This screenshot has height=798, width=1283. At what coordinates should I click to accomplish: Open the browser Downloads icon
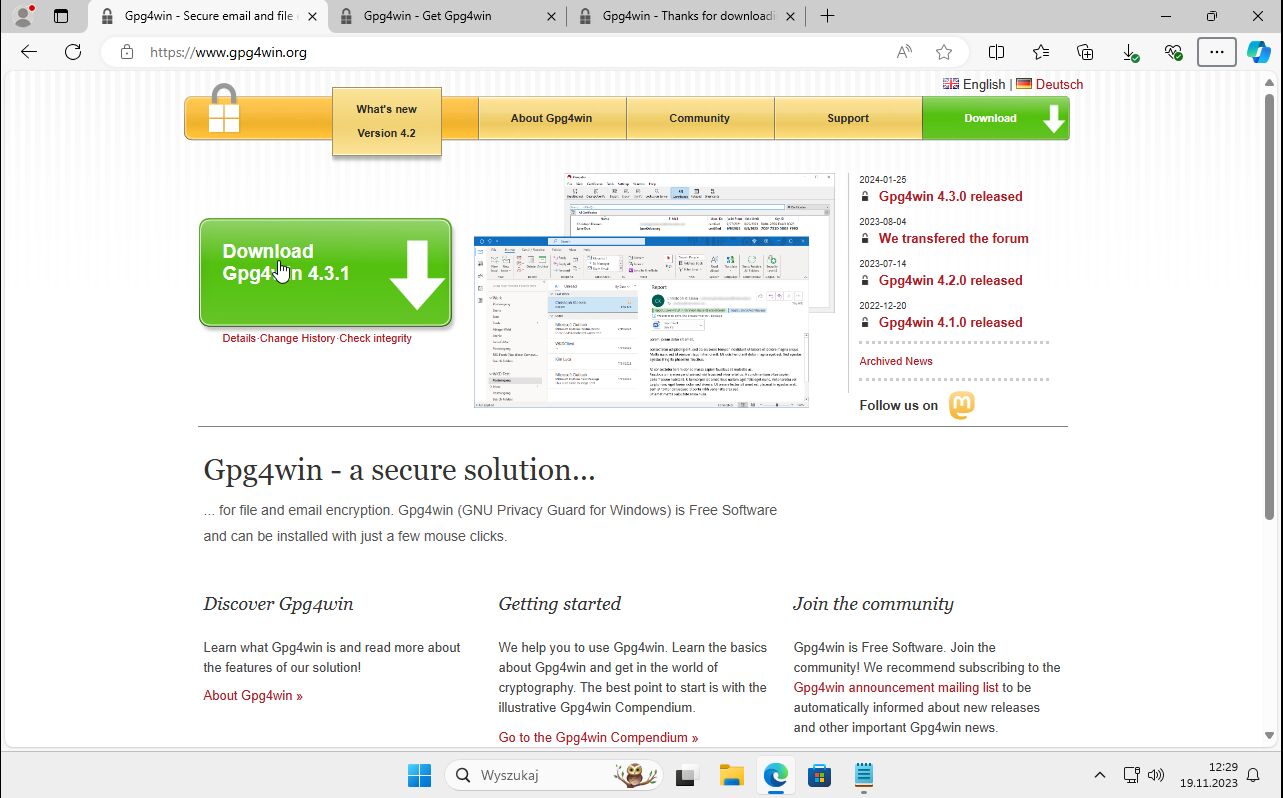pyautogui.click(x=1129, y=53)
